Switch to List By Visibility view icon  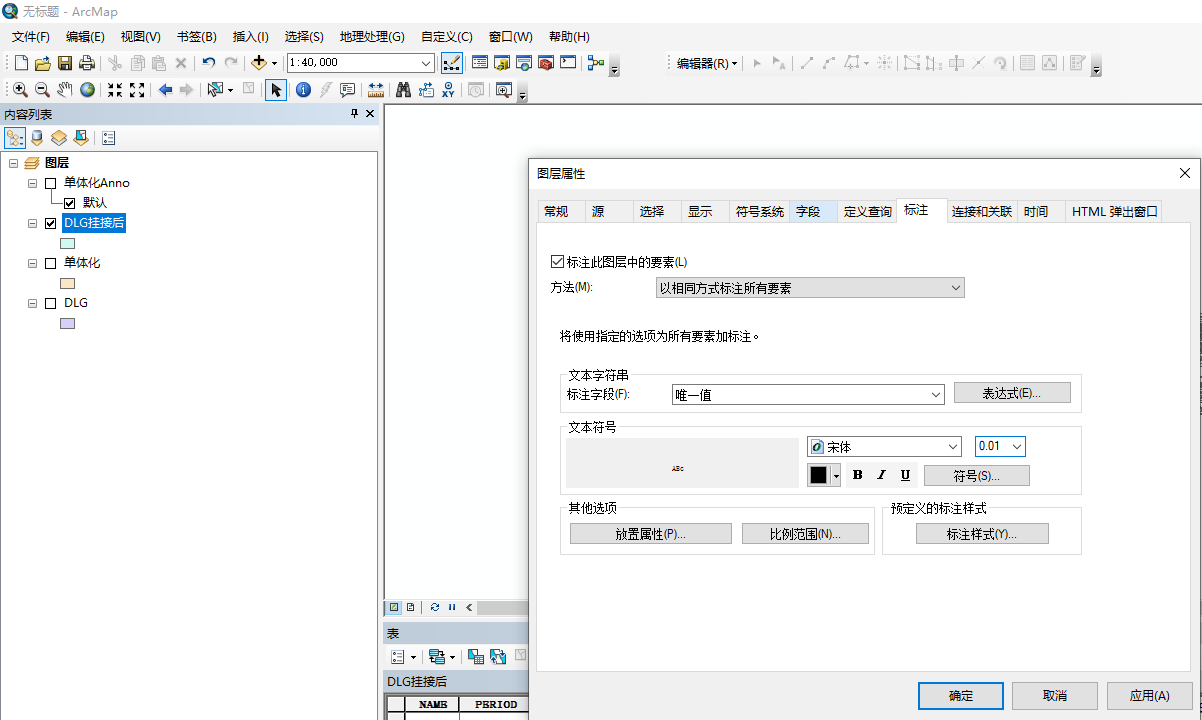(x=59, y=138)
